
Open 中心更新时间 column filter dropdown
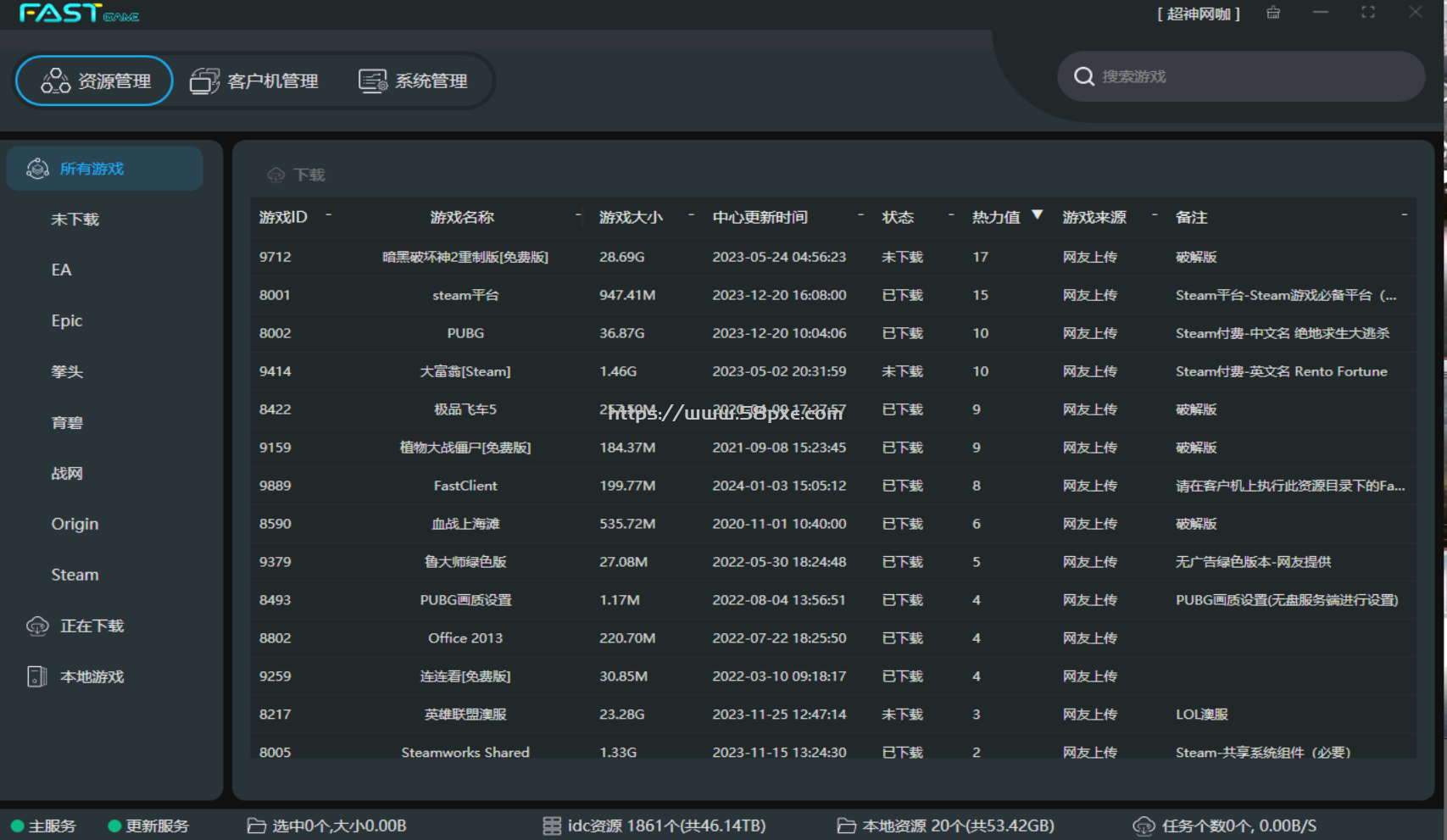coord(861,215)
